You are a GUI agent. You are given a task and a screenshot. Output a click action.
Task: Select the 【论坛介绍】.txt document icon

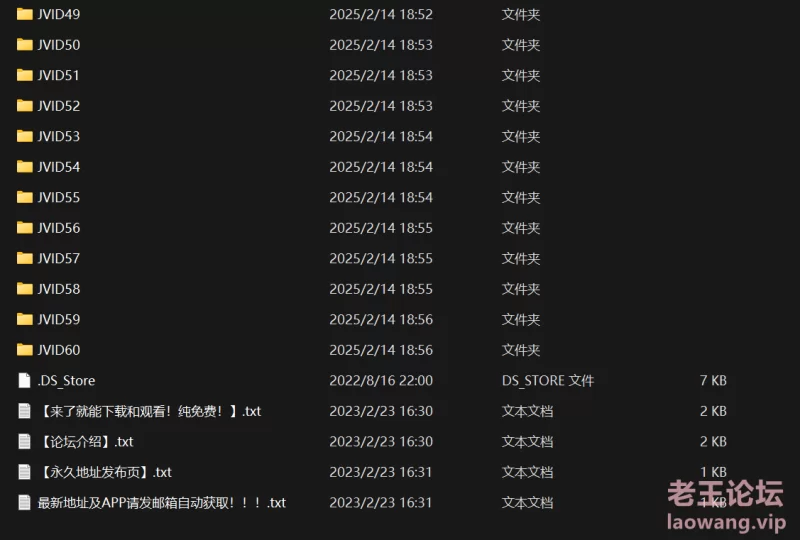[24, 441]
